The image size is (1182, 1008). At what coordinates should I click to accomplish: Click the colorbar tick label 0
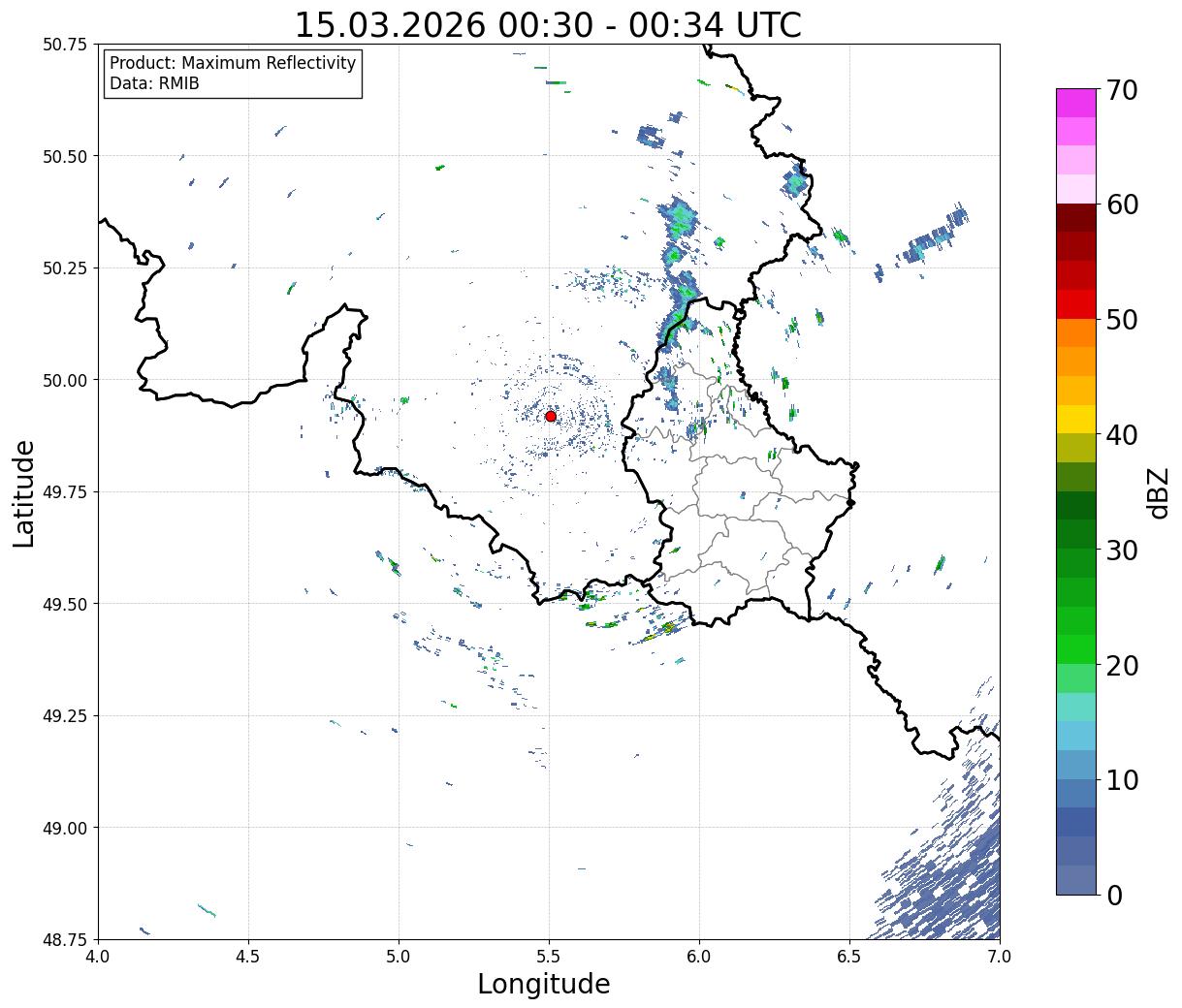tap(1114, 895)
